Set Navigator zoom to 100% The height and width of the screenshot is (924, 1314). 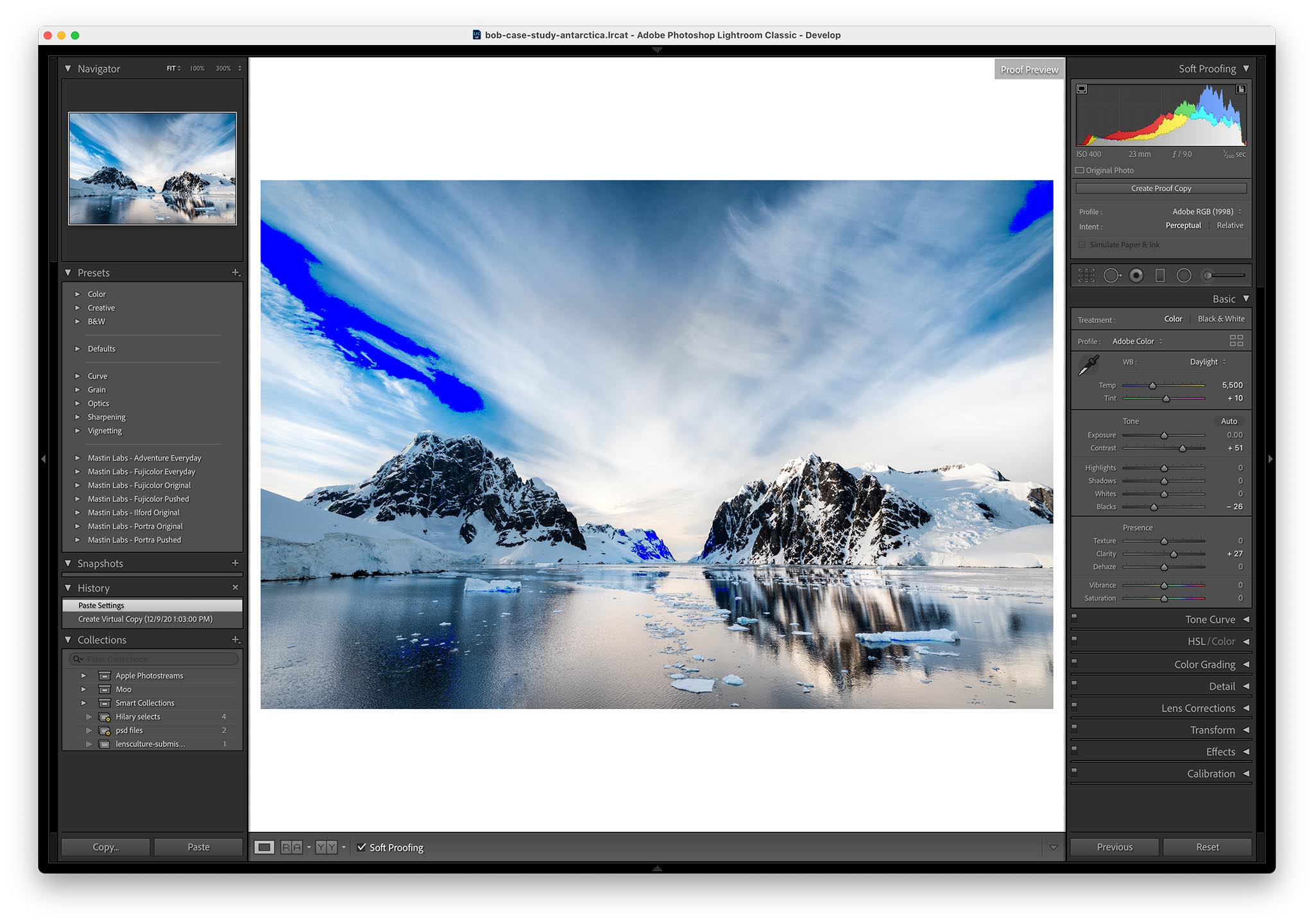pyautogui.click(x=197, y=68)
